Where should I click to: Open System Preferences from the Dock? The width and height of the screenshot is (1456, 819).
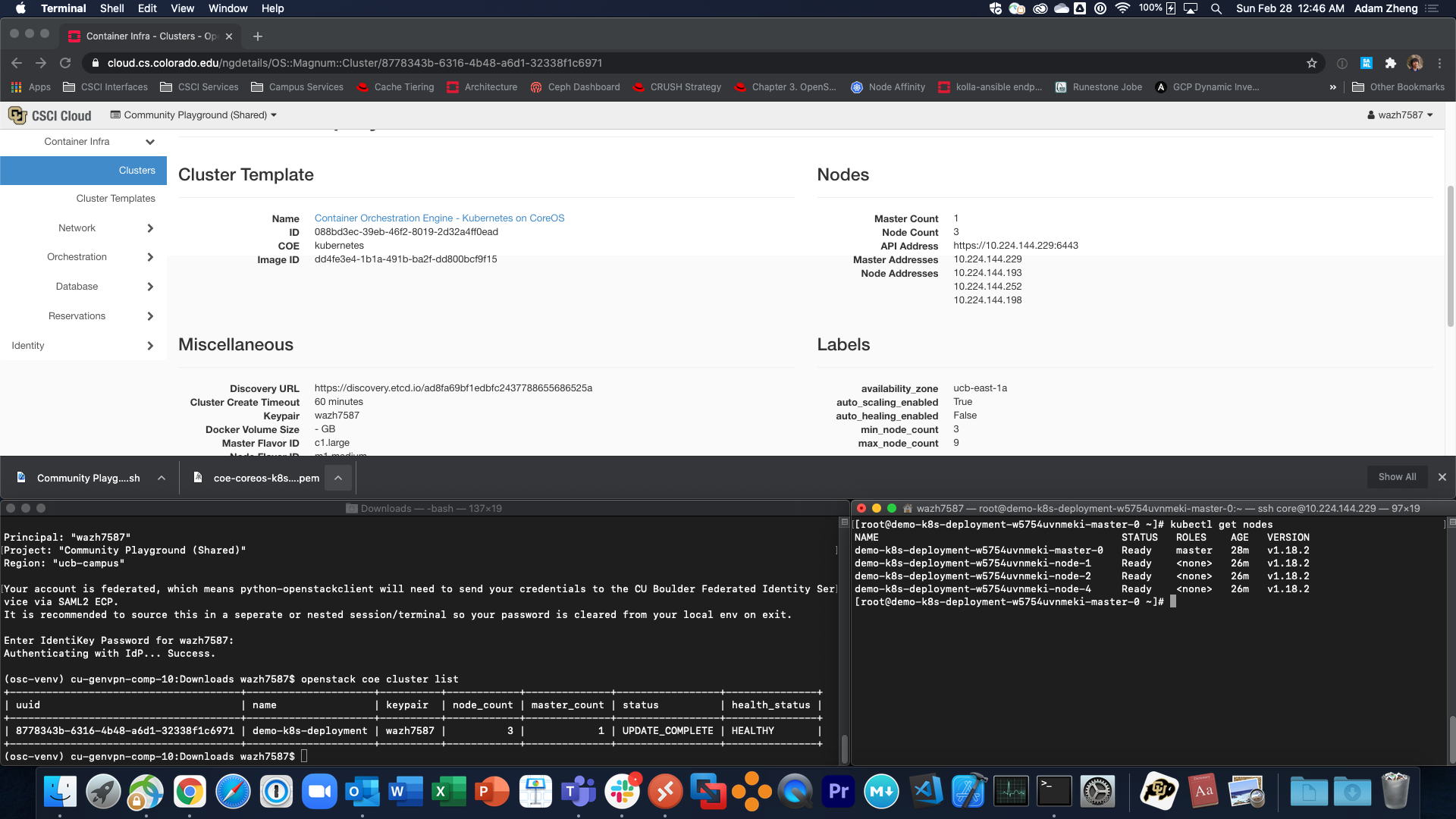pyautogui.click(x=1097, y=792)
